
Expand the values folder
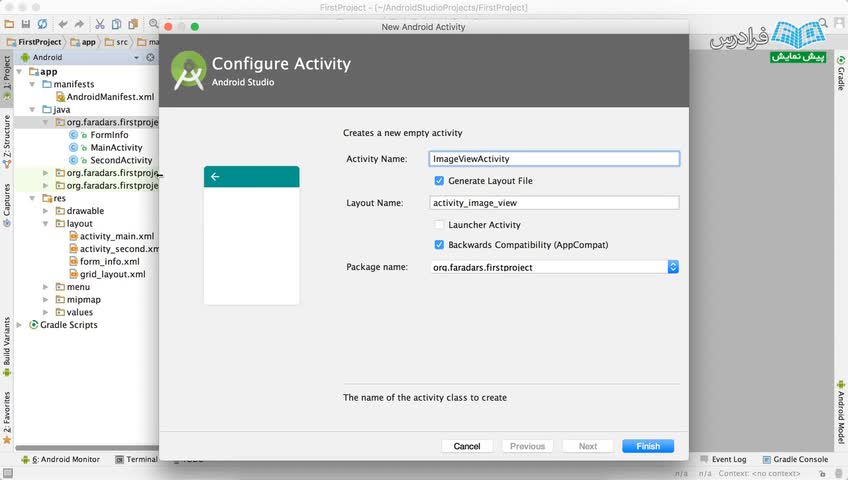tap(46, 312)
